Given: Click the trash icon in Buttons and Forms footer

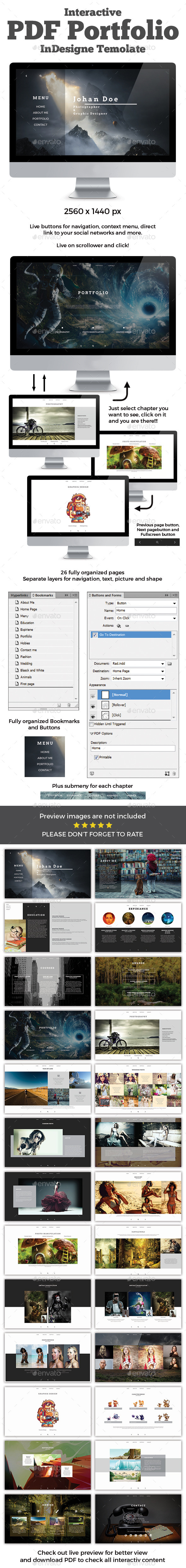Looking at the screenshot, I should point(174,773).
